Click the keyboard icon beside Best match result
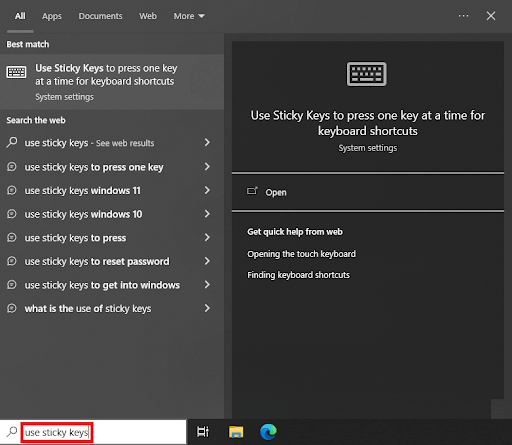 pos(16,72)
